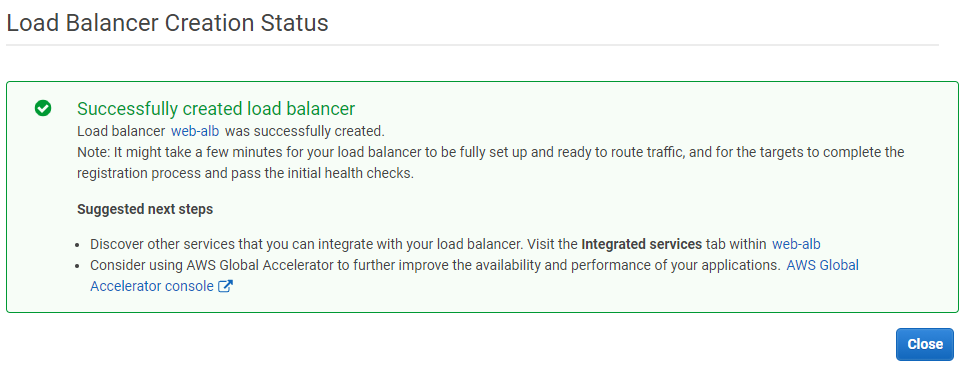Open web-alb link in the creation message
The image size is (967, 369).
click(x=195, y=131)
